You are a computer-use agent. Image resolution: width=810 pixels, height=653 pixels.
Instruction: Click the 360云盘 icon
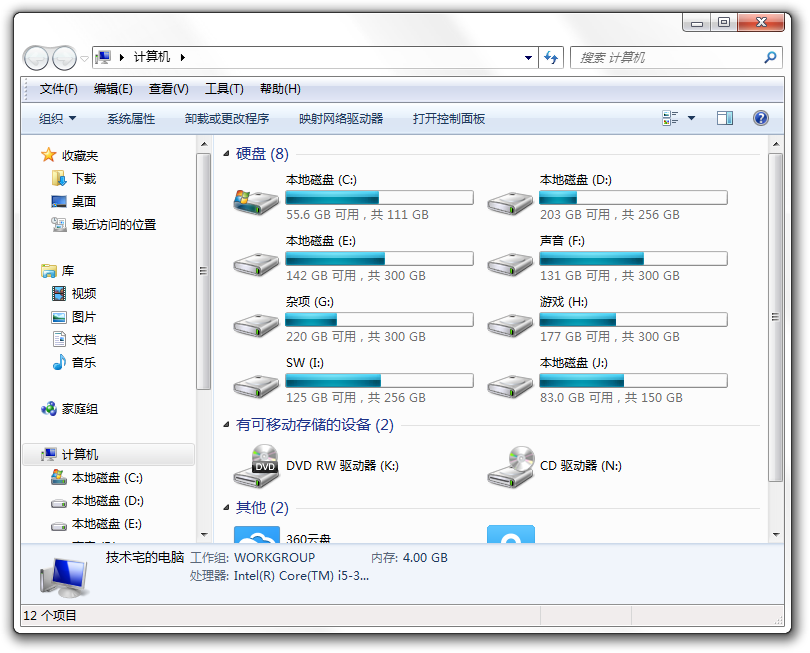tap(256, 536)
